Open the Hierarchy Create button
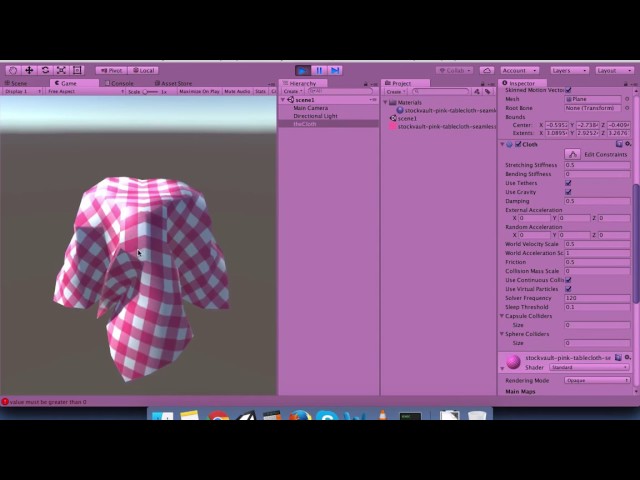The height and width of the screenshot is (480, 640). (293, 91)
